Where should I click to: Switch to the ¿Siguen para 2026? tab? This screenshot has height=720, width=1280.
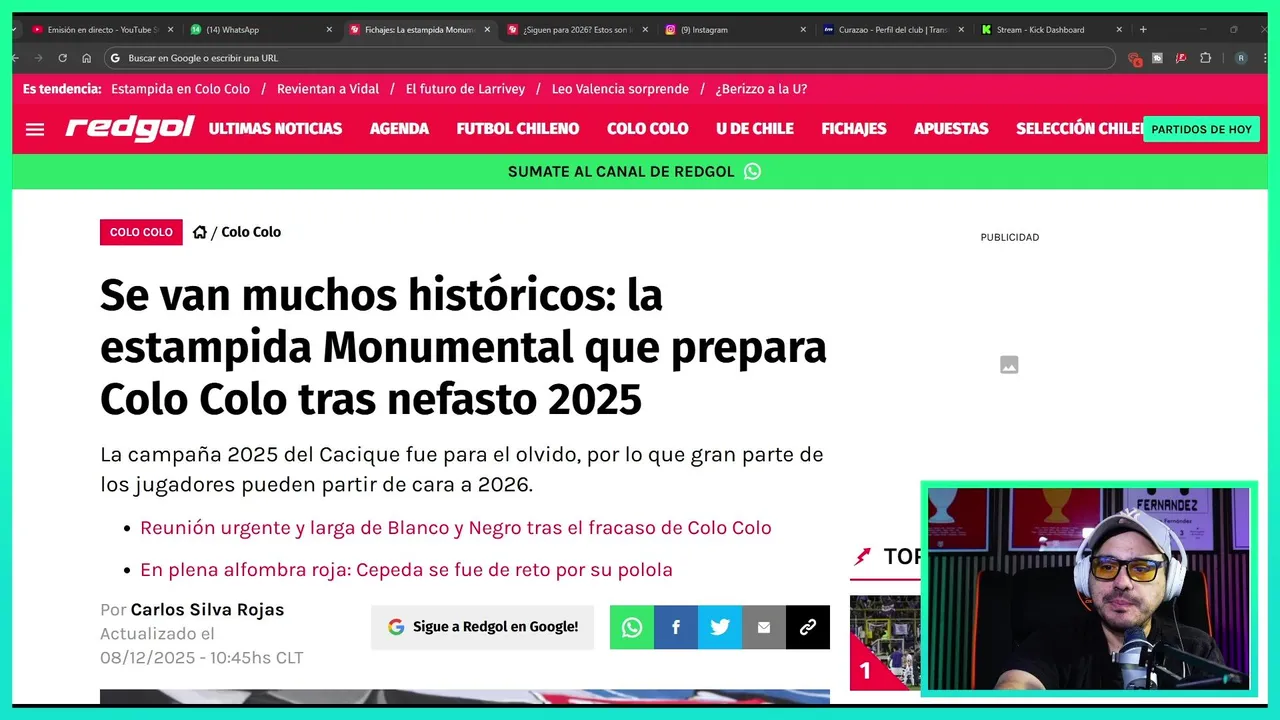[578, 30]
